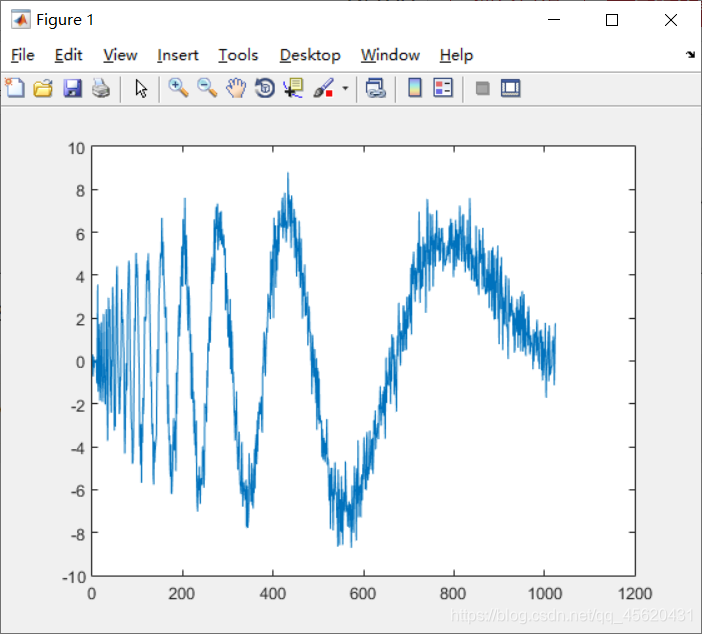Enable the Rotate 3D tool
The height and width of the screenshot is (634, 702).
265,88
